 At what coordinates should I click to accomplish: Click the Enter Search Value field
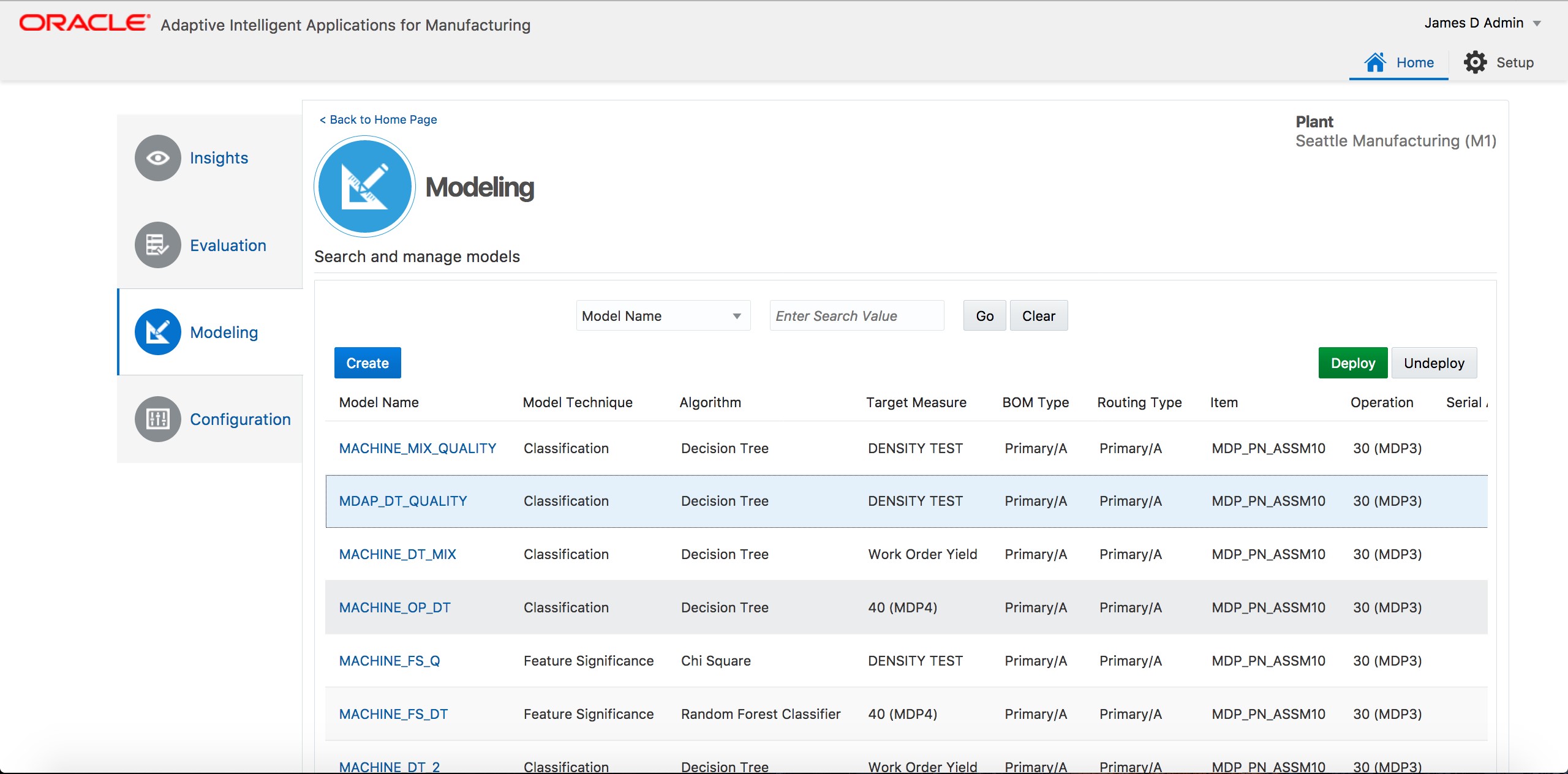(856, 315)
